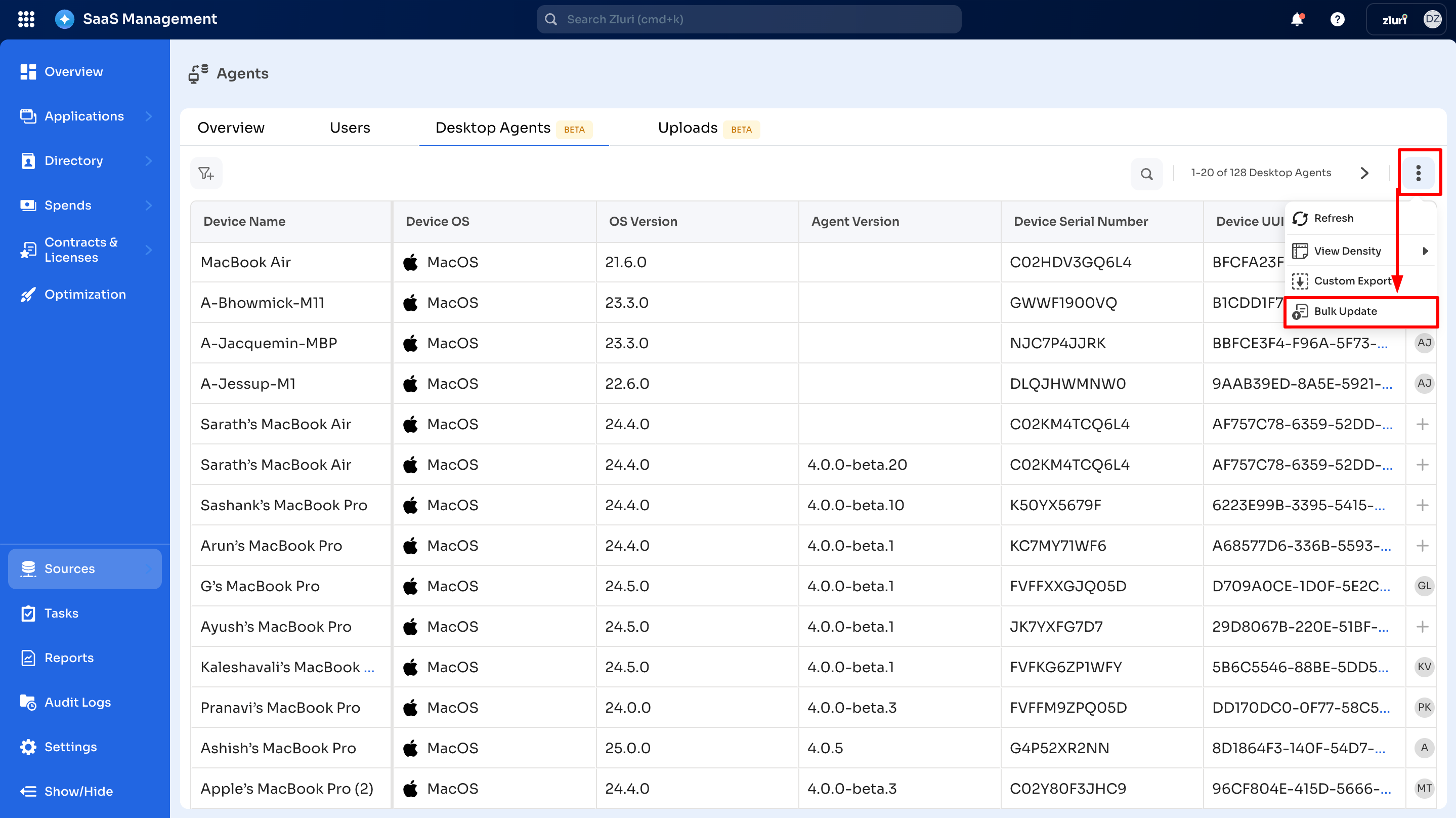Click the add filter funnel icon
The width and height of the screenshot is (1456, 818).
(206, 173)
